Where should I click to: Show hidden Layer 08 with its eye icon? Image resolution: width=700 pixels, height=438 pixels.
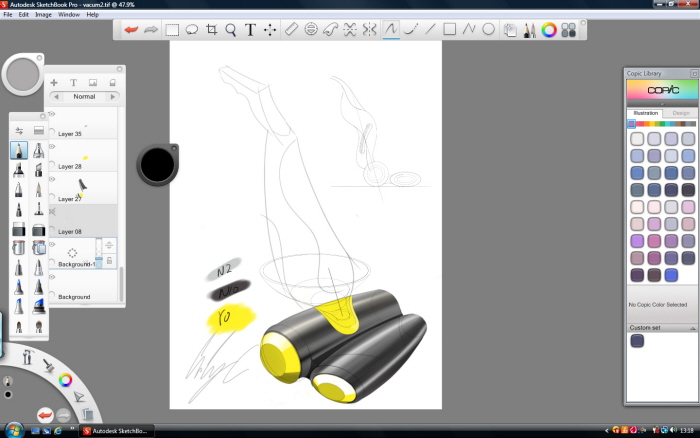click(52, 212)
